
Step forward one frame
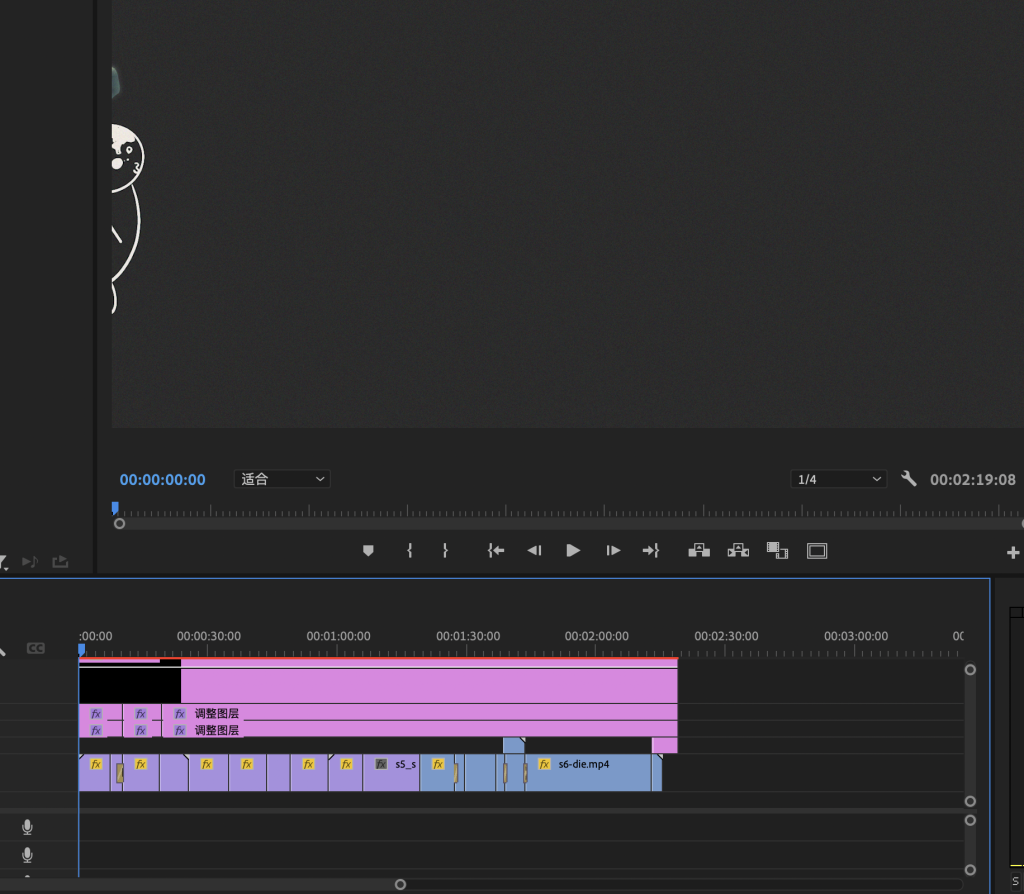(613, 551)
